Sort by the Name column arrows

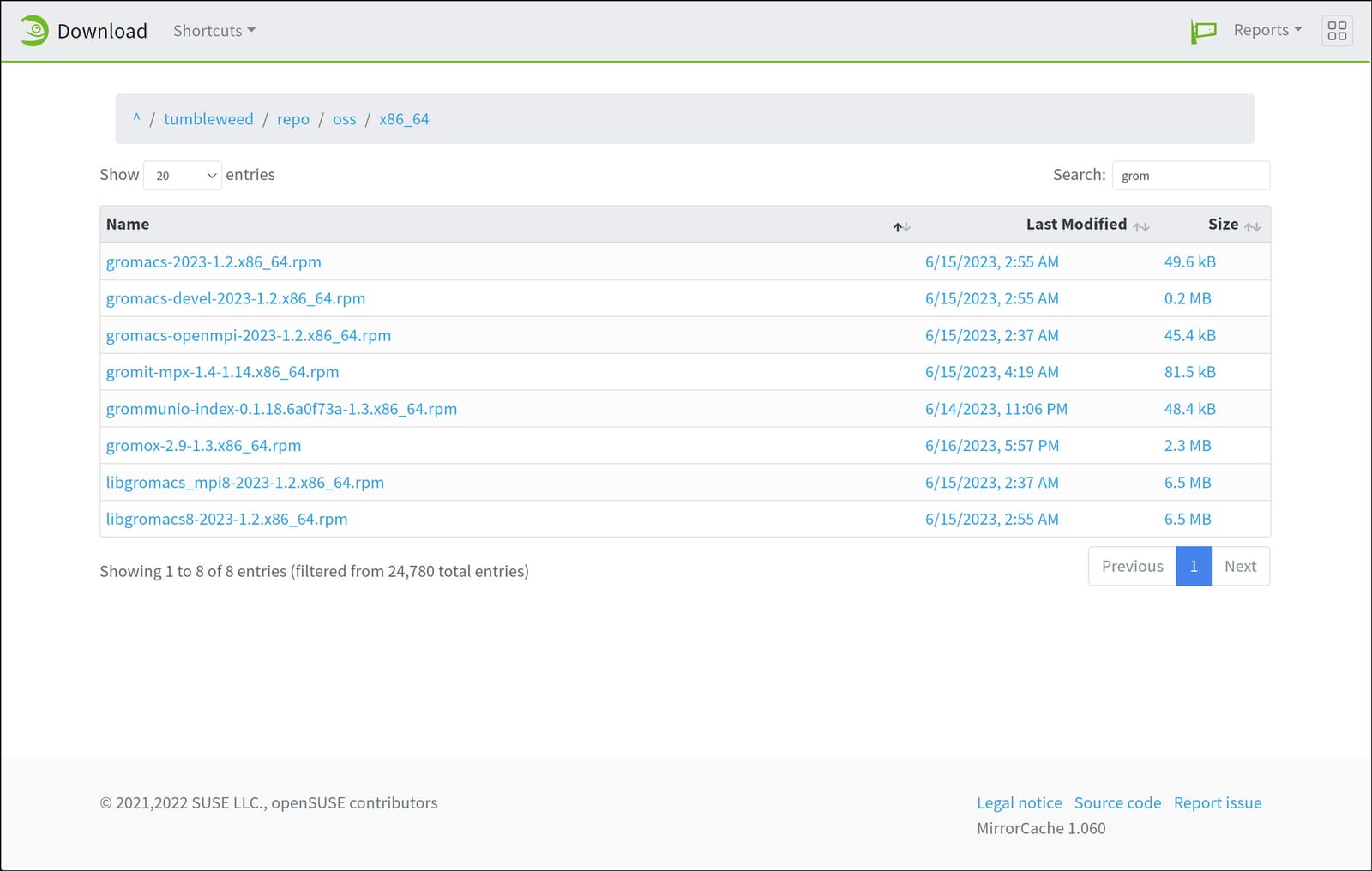click(901, 226)
